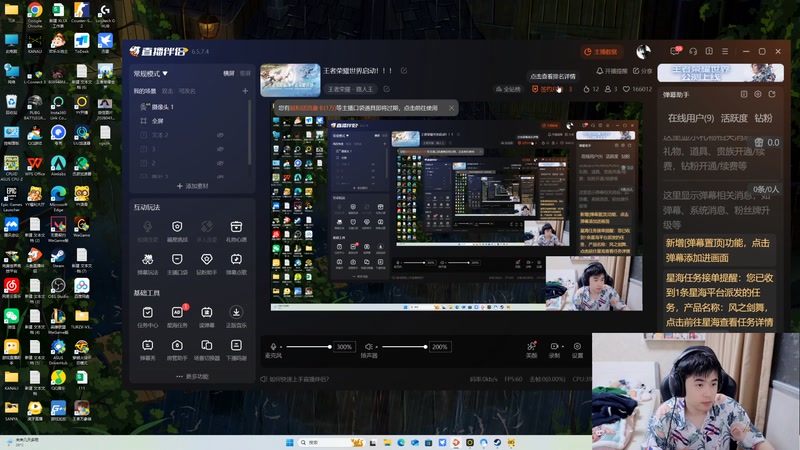Mute speaker icon 扬声器
Screen dimensions: 800x450
click(x=368, y=346)
